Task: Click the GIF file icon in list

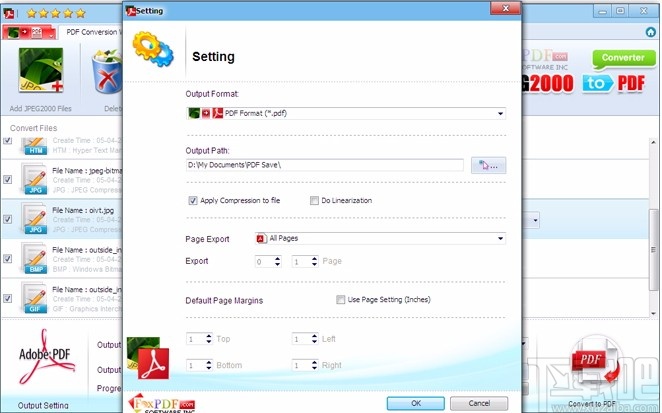Action: pyautogui.click(x=34, y=298)
